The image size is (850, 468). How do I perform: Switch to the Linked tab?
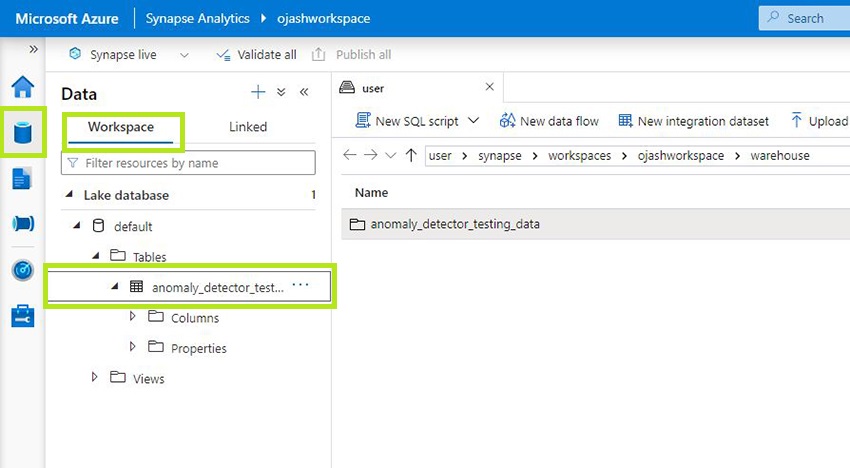tap(248, 127)
